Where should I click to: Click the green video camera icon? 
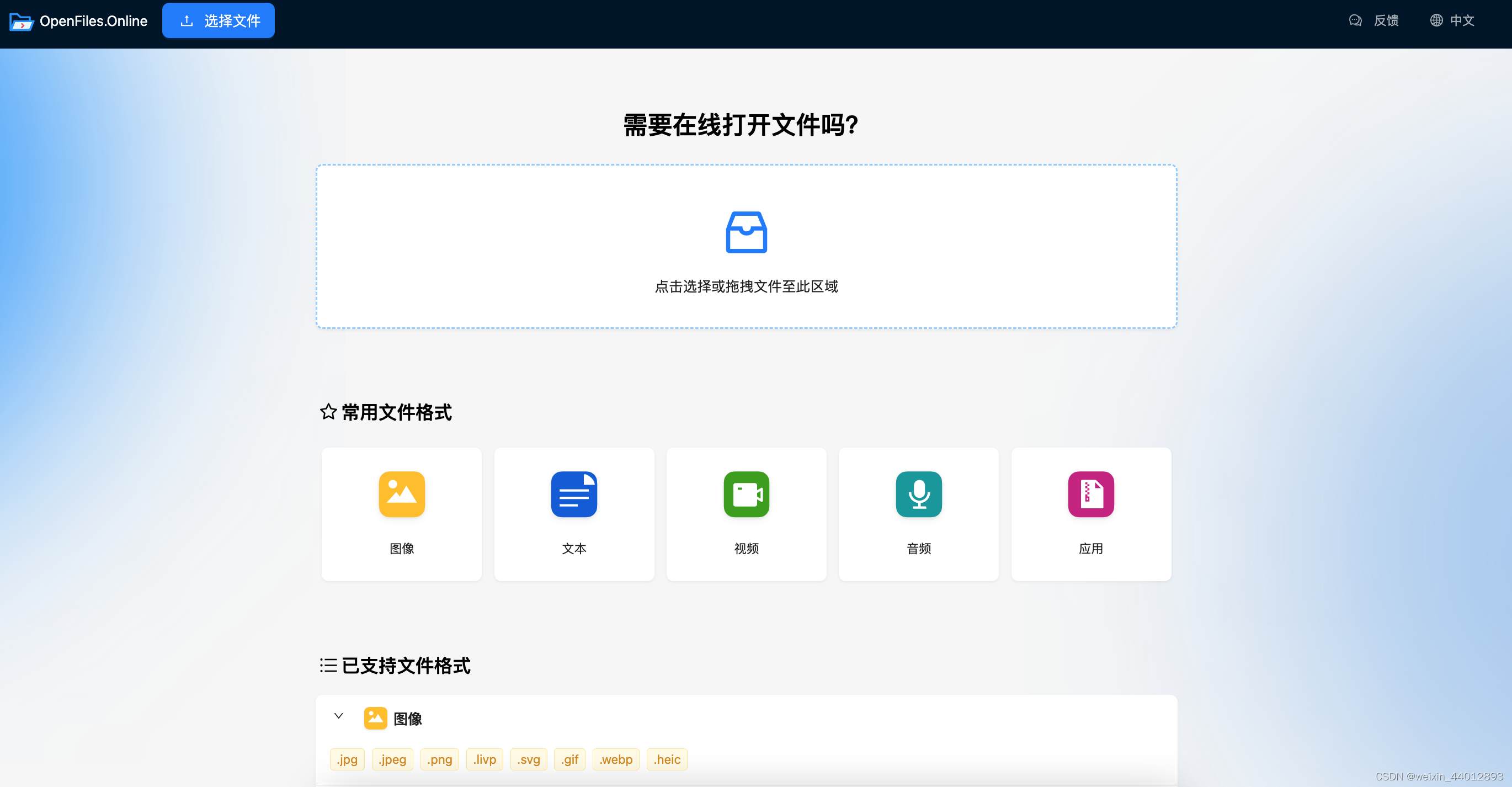pos(746,494)
